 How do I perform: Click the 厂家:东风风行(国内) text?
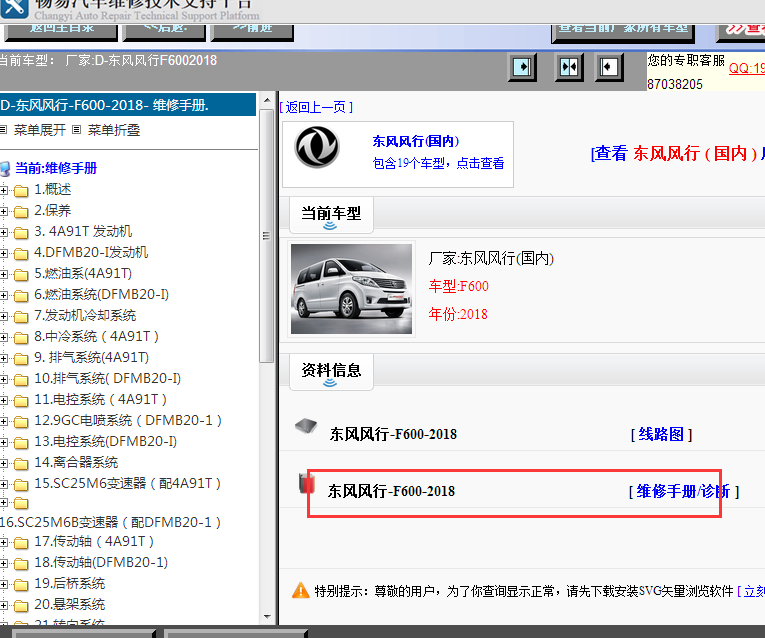pos(491,258)
